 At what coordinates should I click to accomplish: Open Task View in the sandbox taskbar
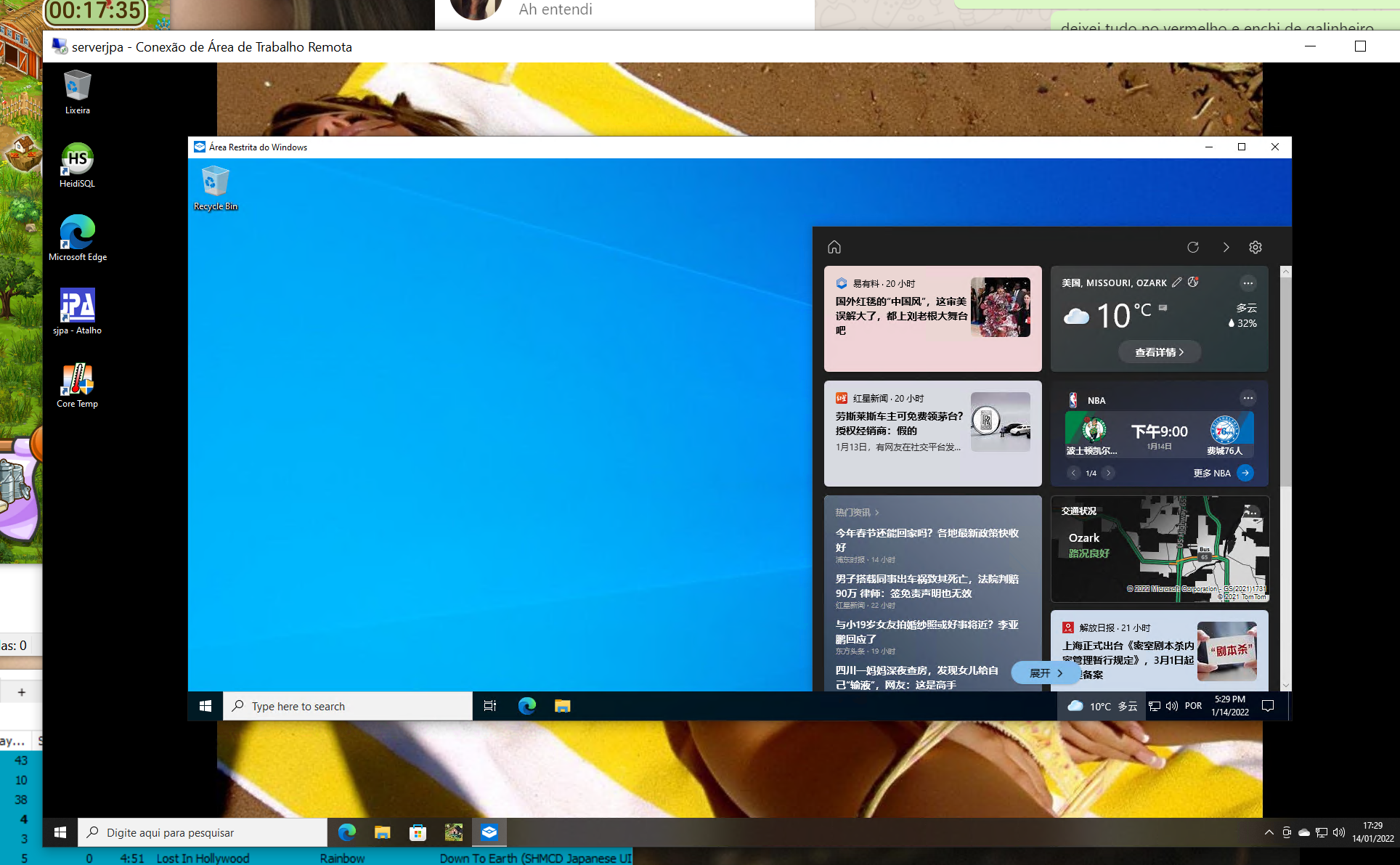click(x=490, y=706)
